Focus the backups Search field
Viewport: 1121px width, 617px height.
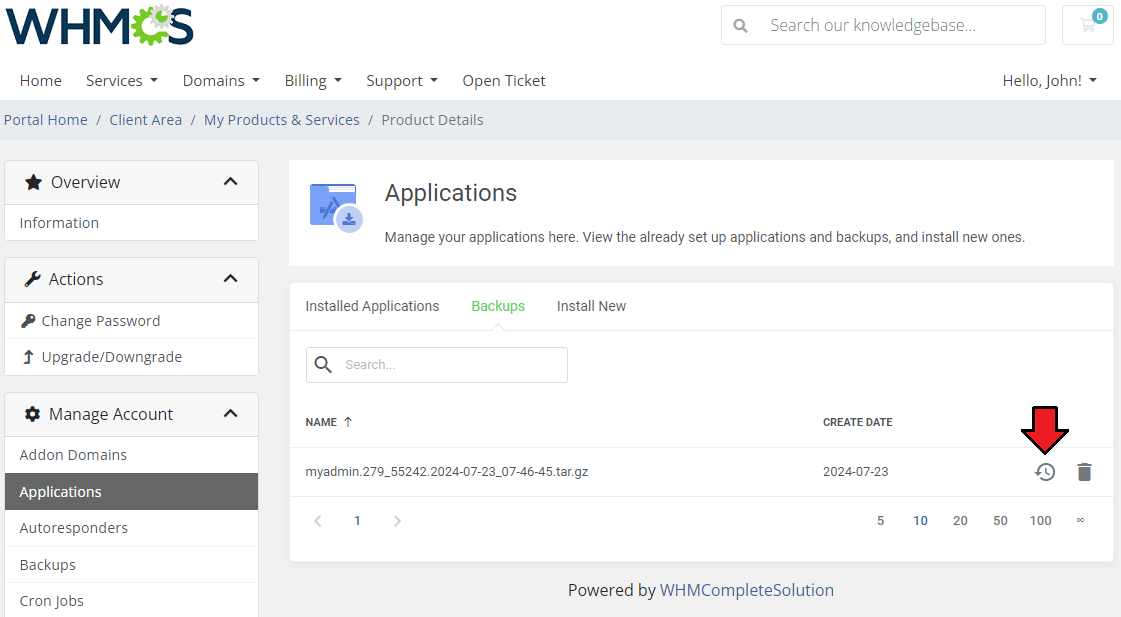coord(437,365)
